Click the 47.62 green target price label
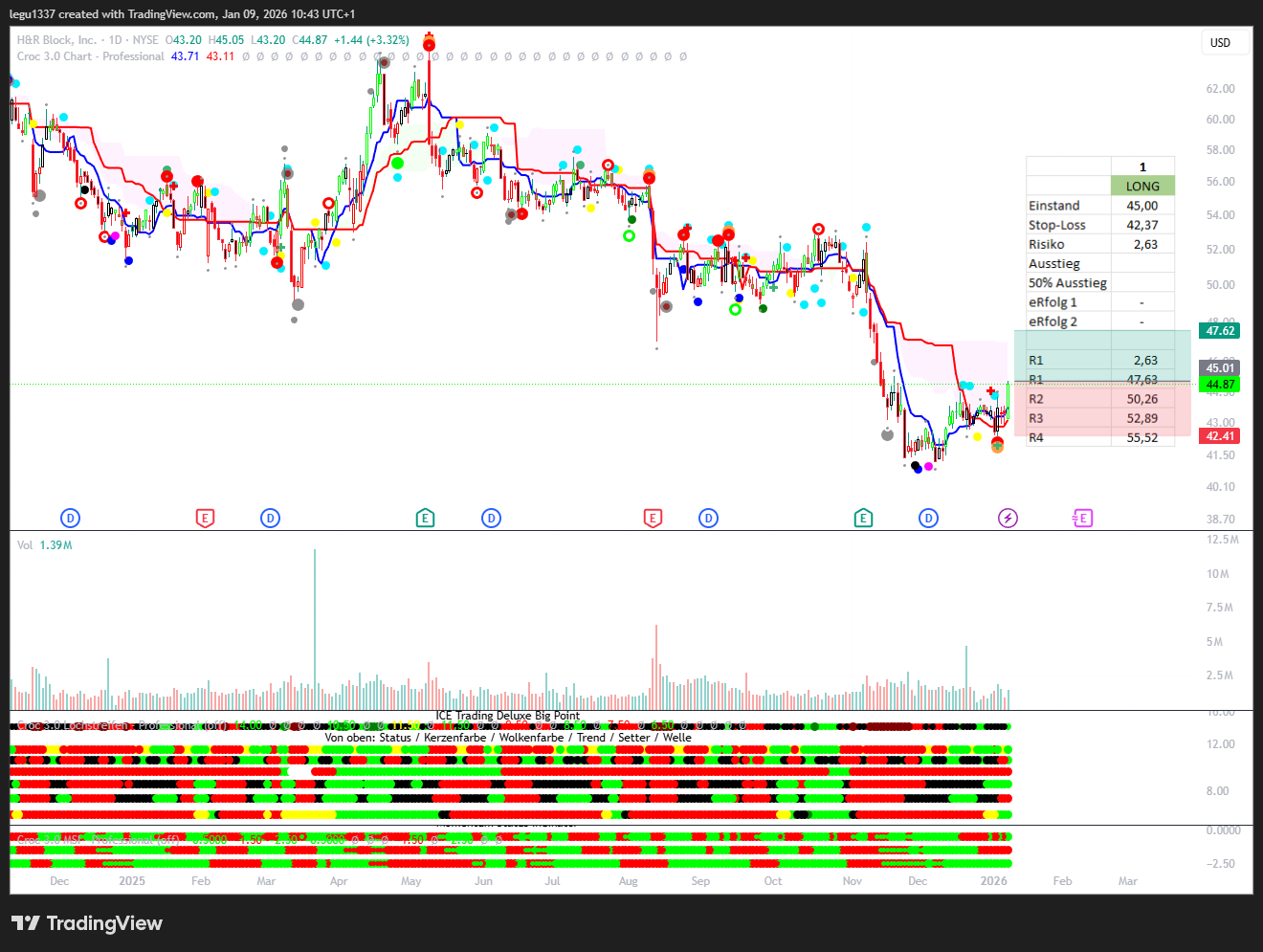 point(1220,331)
